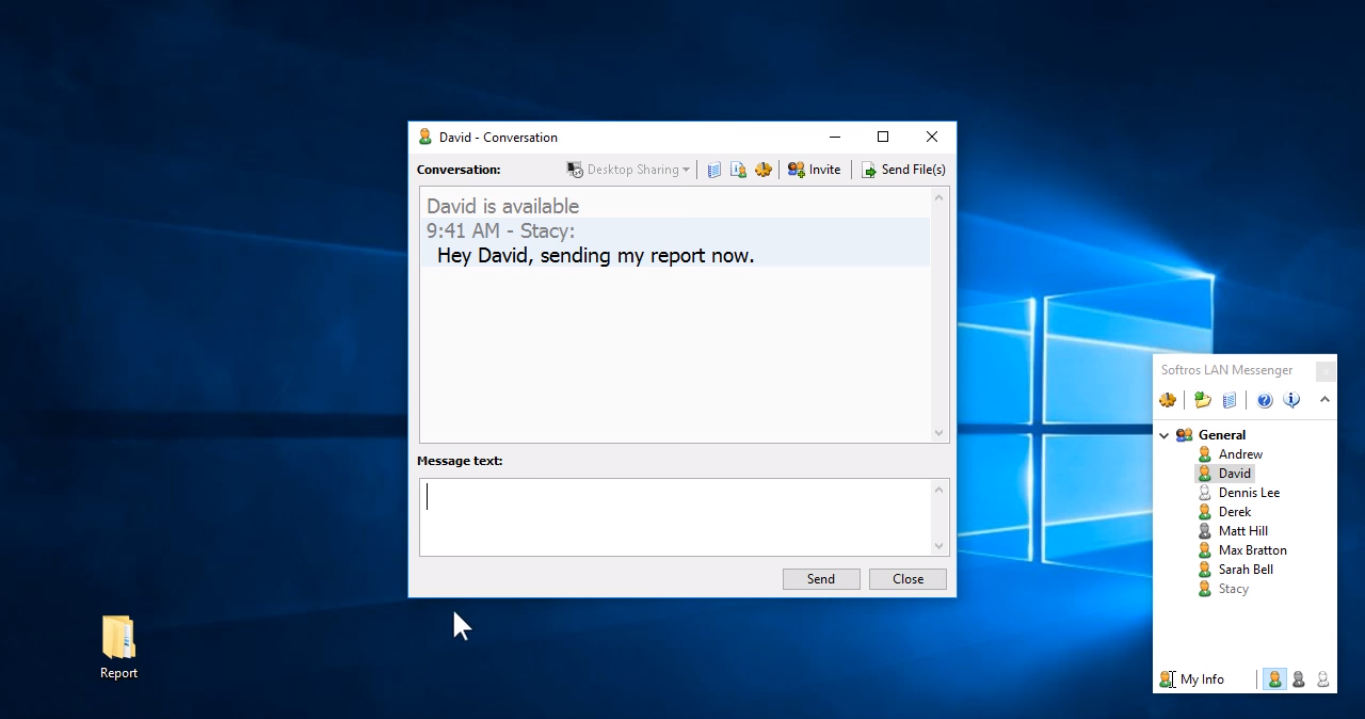Viewport: 1365px width, 719px height.
Task: Open message history icon in conversation toolbar
Action: 714,170
